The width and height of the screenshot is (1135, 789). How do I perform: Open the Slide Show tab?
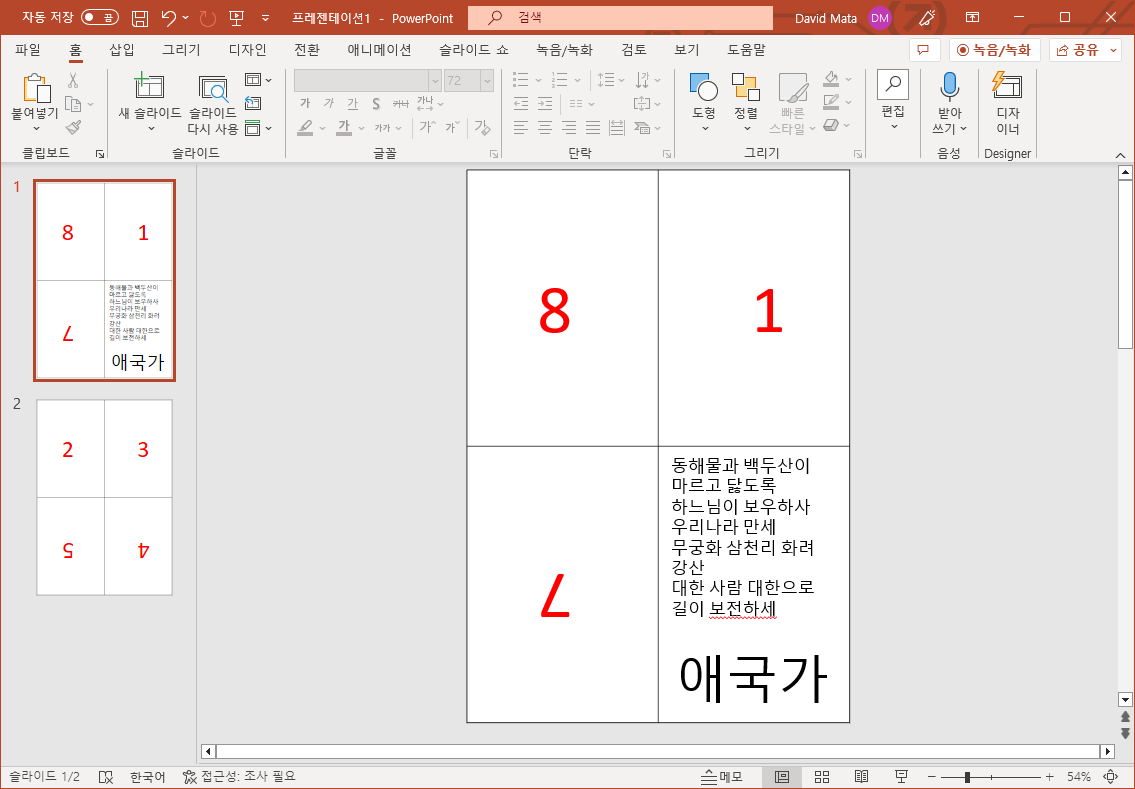473,50
